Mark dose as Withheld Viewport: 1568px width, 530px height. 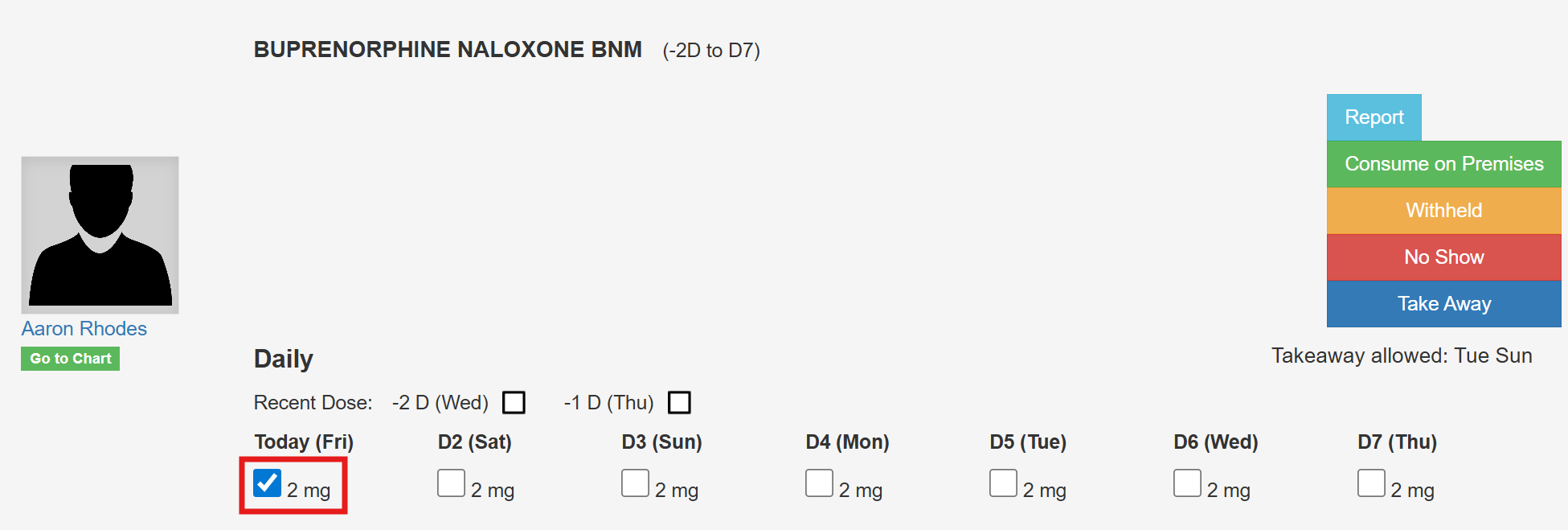(x=1443, y=211)
